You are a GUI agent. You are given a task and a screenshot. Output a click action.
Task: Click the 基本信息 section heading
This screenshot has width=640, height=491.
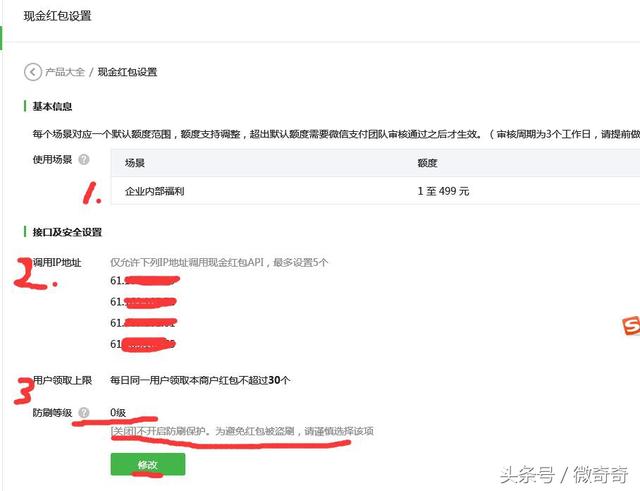pyautogui.click(x=52, y=107)
